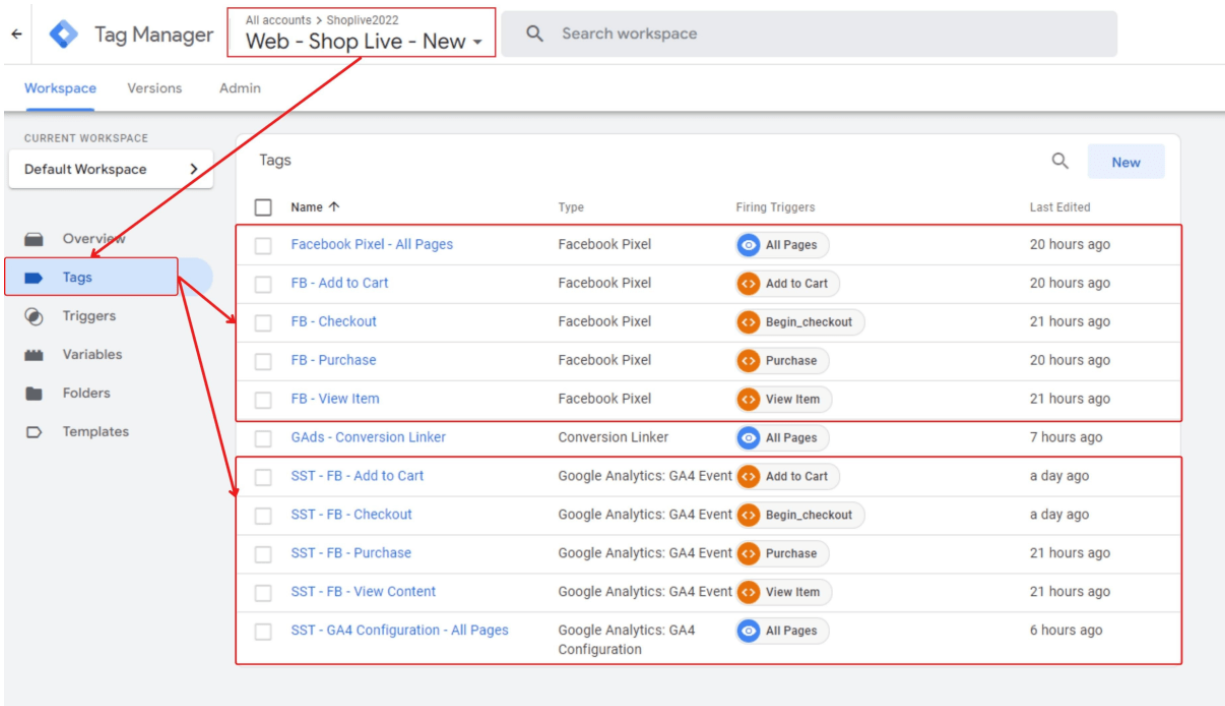Expand the Default Workspace selector
This screenshot has height=706, width=1225.
[111, 169]
